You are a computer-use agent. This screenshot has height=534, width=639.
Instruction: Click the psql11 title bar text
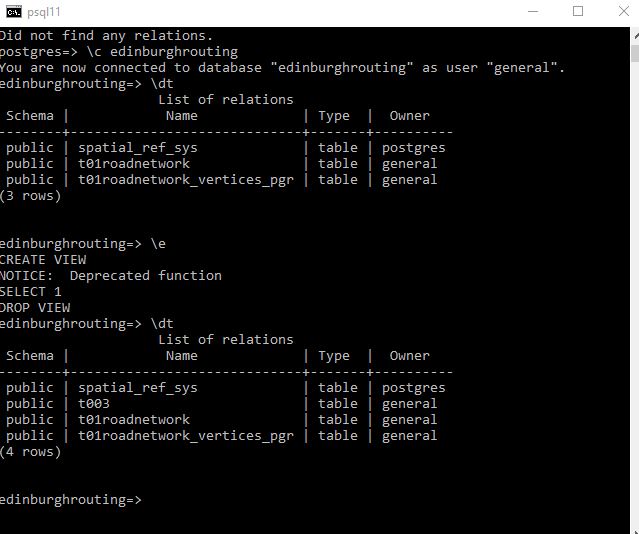pos(44,12)
